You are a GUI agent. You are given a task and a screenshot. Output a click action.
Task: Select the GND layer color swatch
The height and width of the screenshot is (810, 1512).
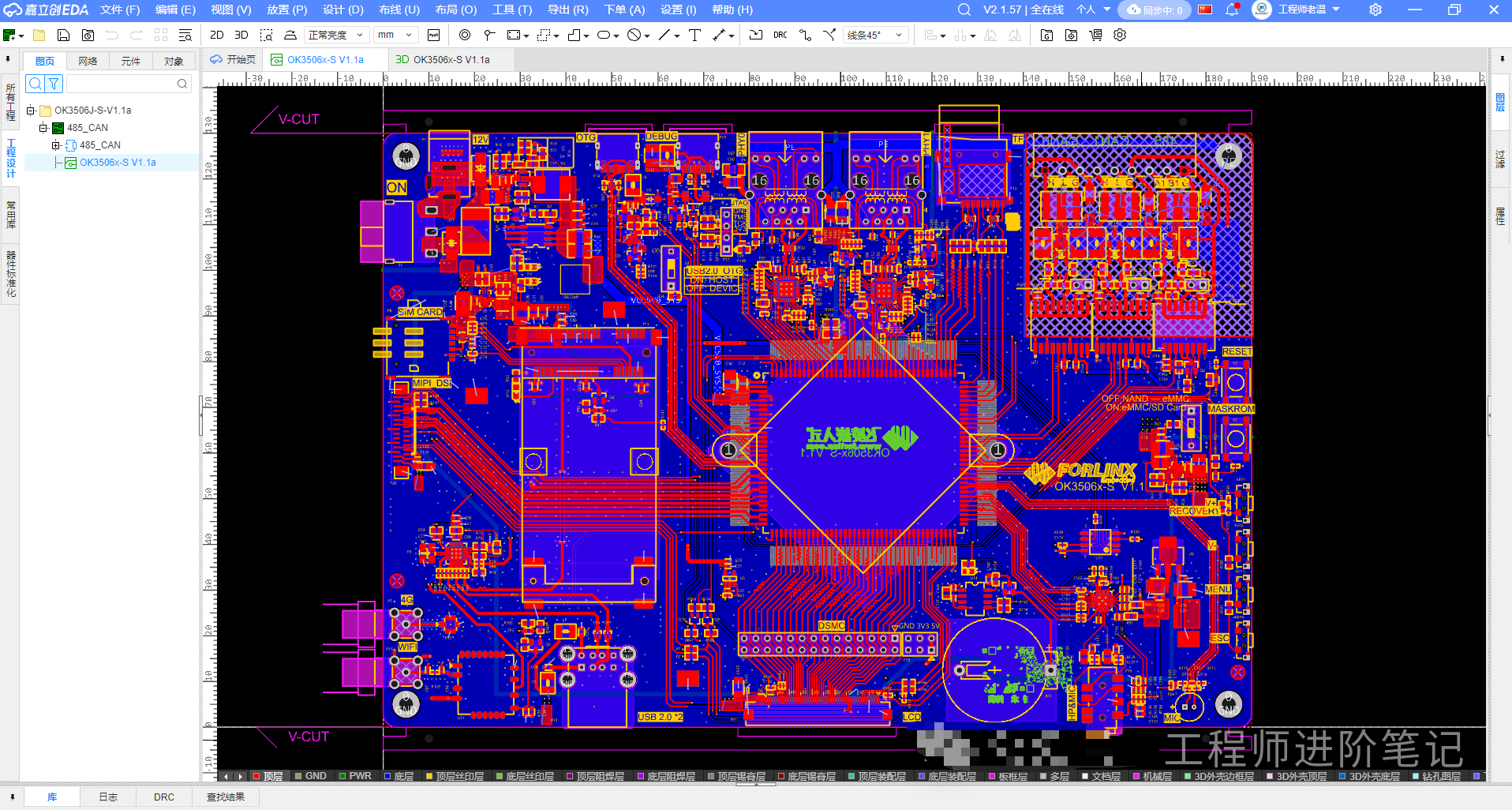pyautogui.click(x=299, y=776)
